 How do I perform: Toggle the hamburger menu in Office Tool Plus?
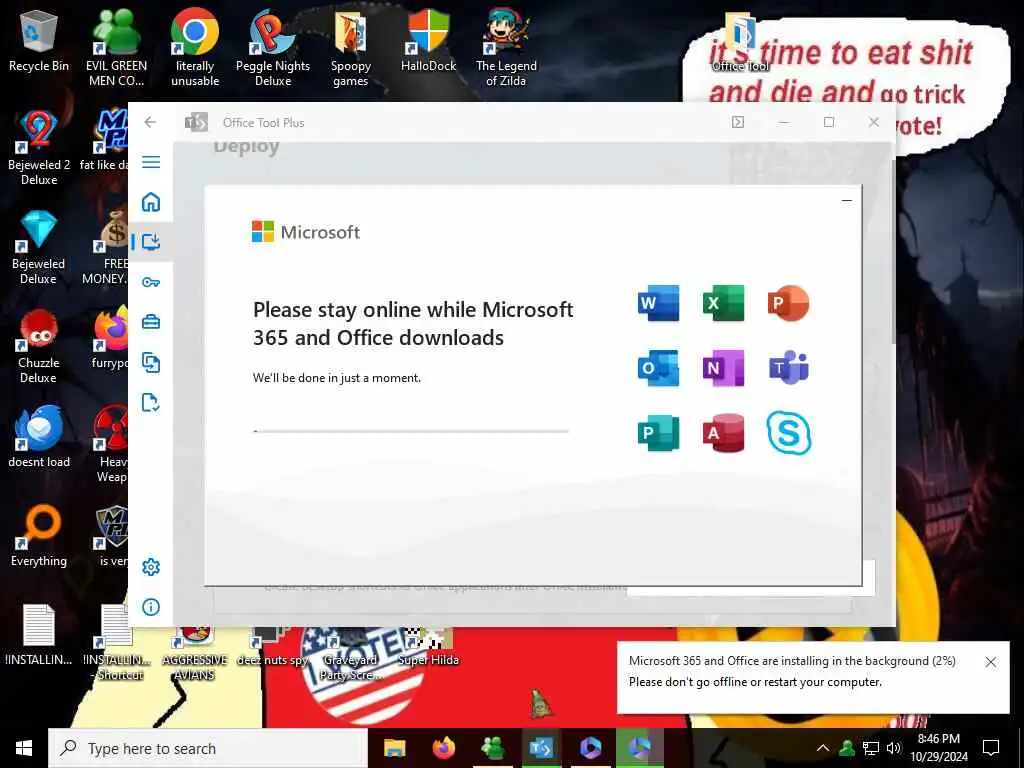151,162
